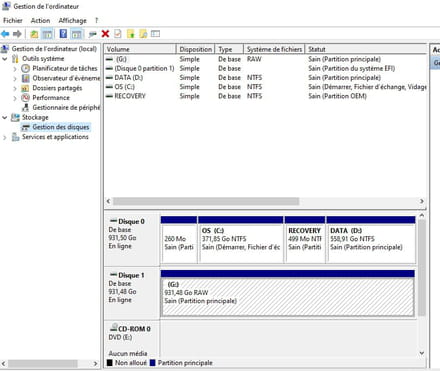Sort by the Statut column header
Viewport: 440px width, 371px height.
(366, 49)
